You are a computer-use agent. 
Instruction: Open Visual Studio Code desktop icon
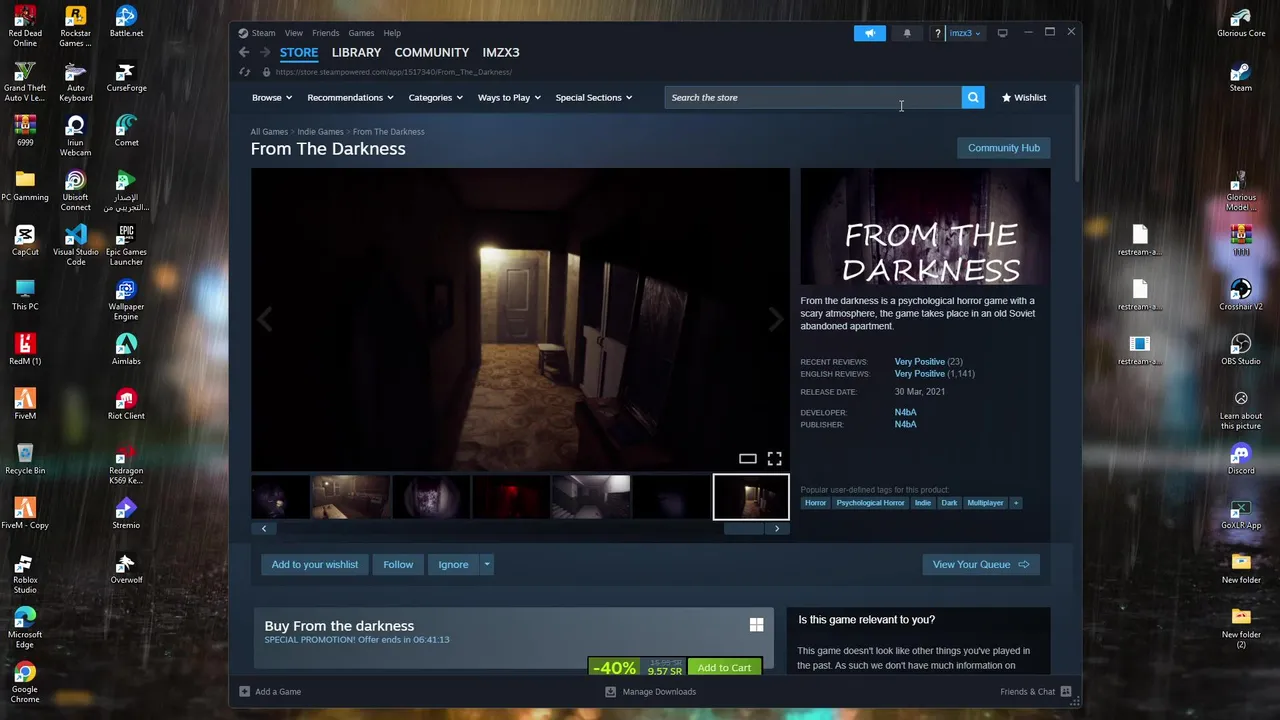coord(75,244)
